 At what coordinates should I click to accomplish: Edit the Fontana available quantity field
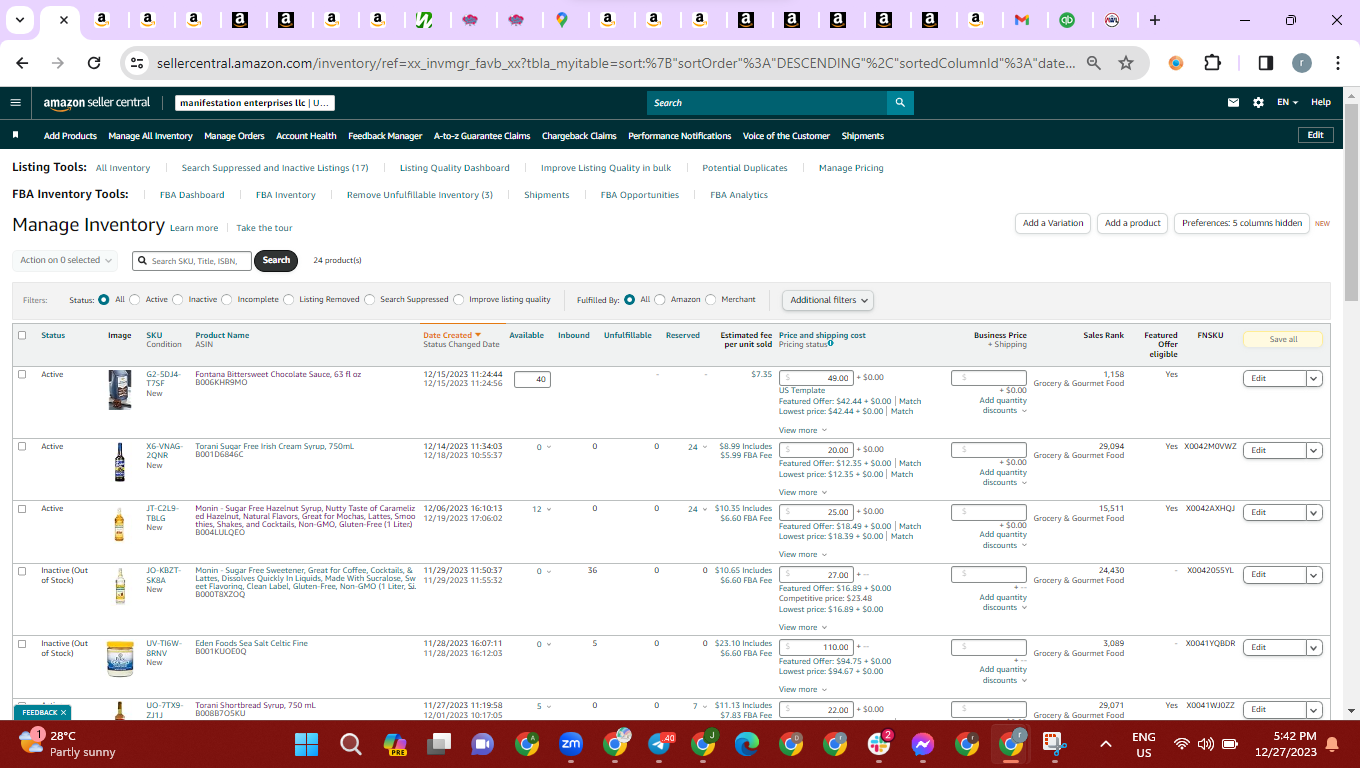pos(532,379)
